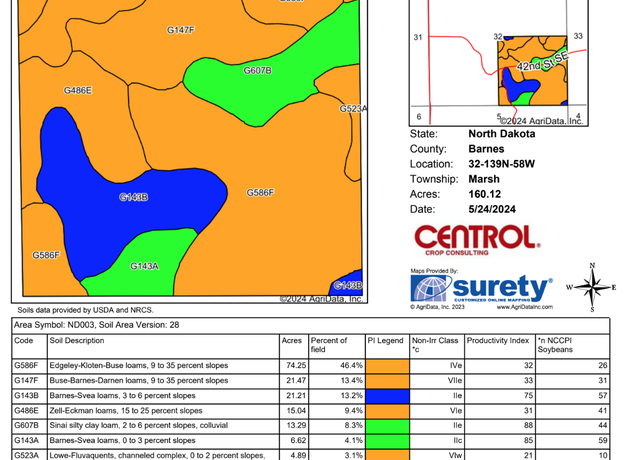Click 'Area Symbol: ND003, Soil Area Version: 28'

[x=96, y=325]
